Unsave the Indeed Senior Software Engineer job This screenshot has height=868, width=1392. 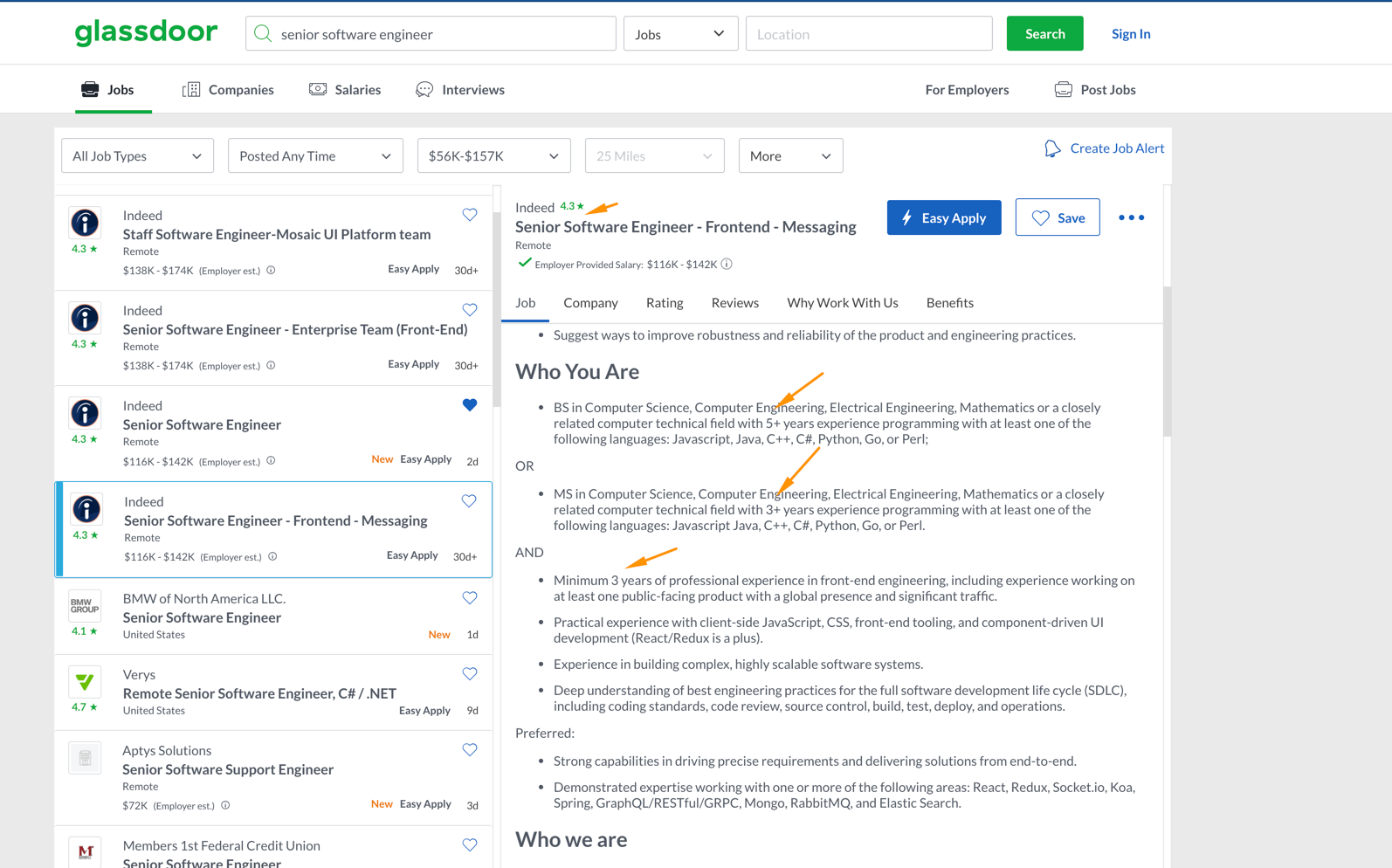470,405
